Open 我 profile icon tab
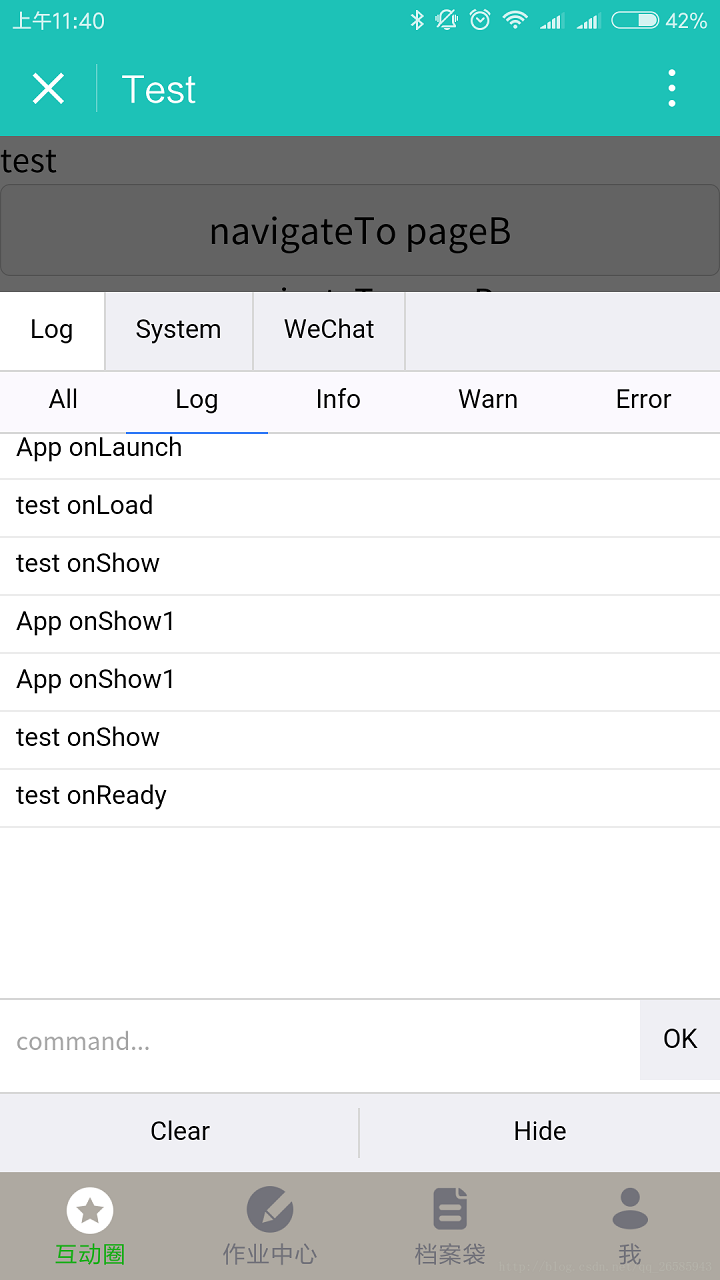Image resolution: width=720 pixels, height=1280 pixels. [x=630, y=1209]
